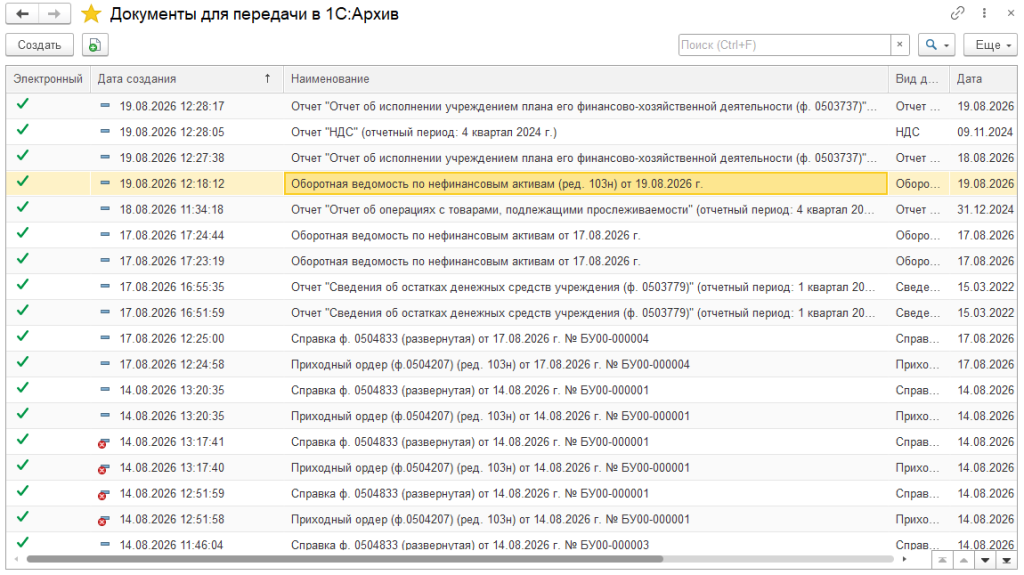Click the deleted-mark icon beside 14.08.2026 13:17:40
Image resolution: width=1024 pixels, height=575 pixels.
click(103, 468)
